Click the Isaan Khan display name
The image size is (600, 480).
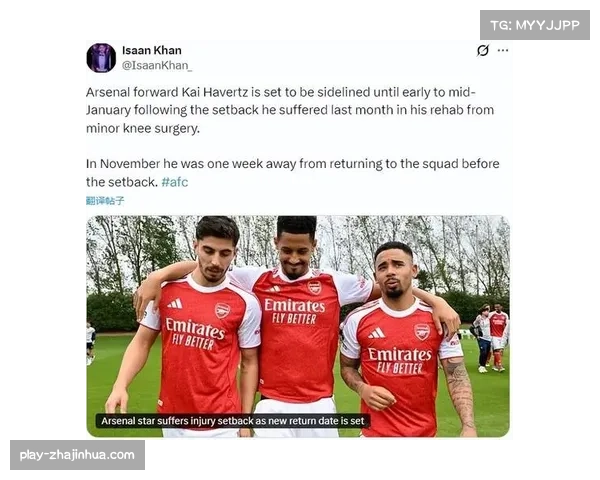click(x=152, y=50)
